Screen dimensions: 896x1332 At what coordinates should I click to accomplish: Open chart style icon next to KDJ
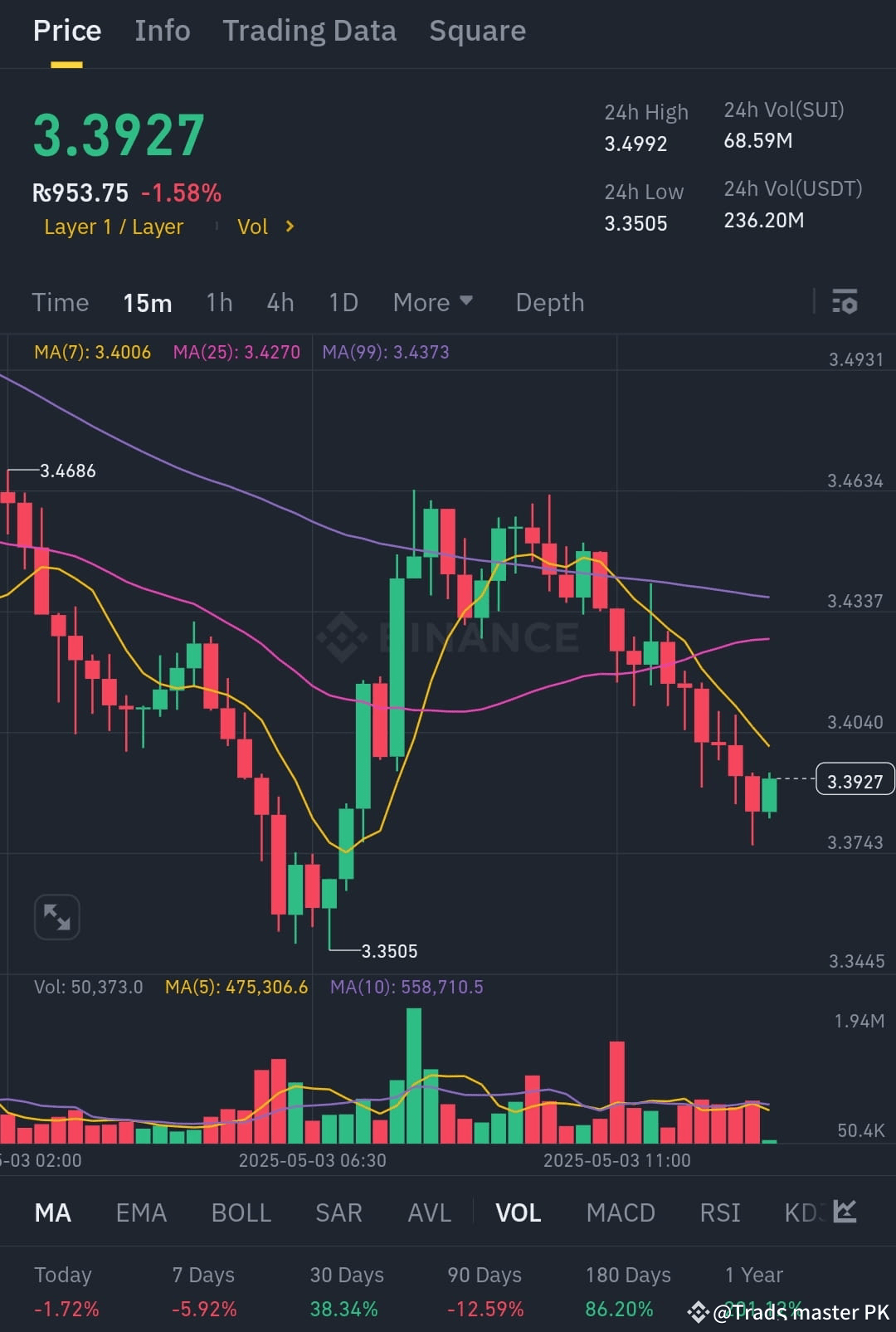pos(843,1212)
